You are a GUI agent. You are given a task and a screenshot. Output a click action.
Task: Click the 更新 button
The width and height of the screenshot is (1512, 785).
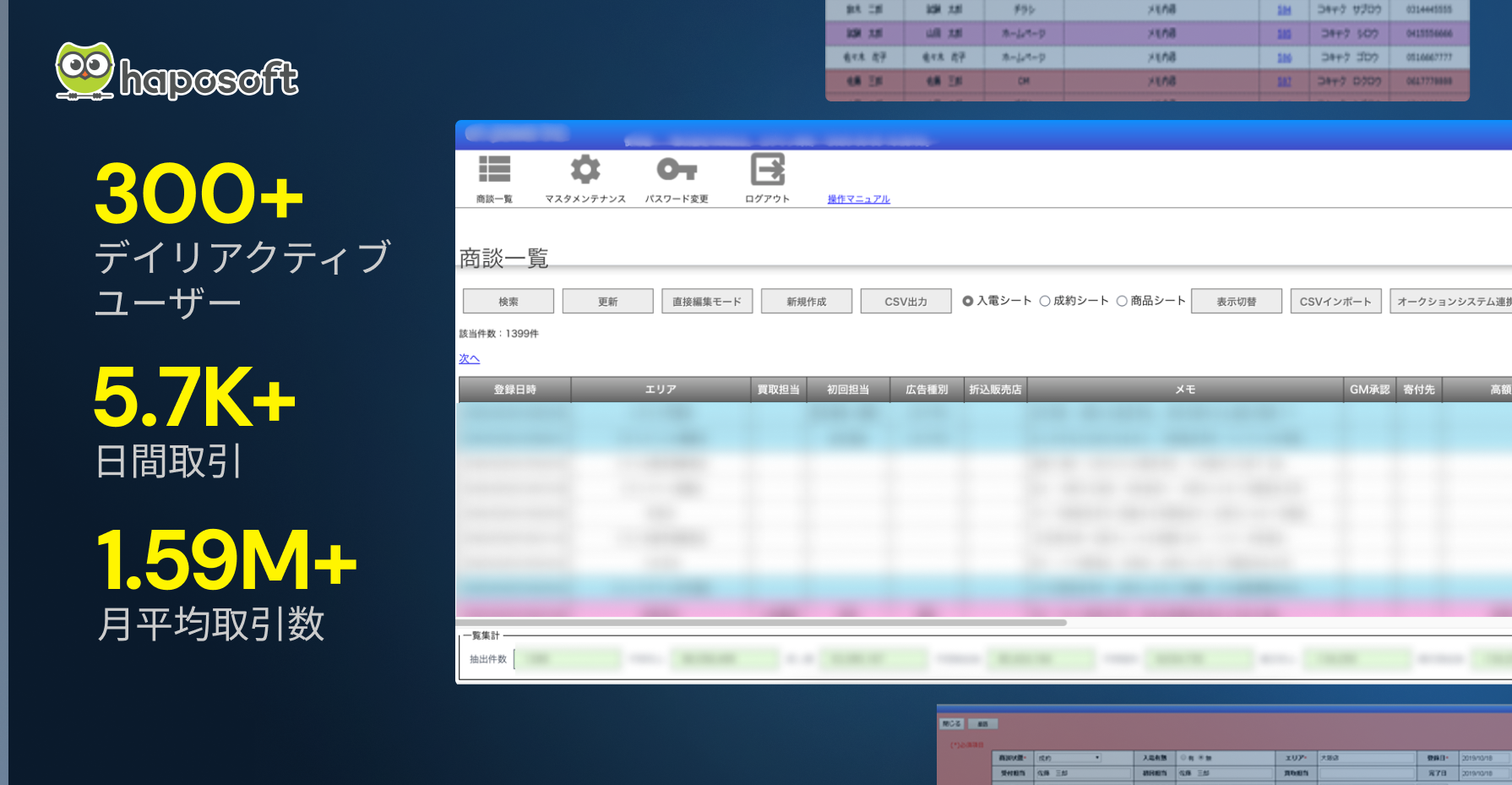tap(608, 302)
